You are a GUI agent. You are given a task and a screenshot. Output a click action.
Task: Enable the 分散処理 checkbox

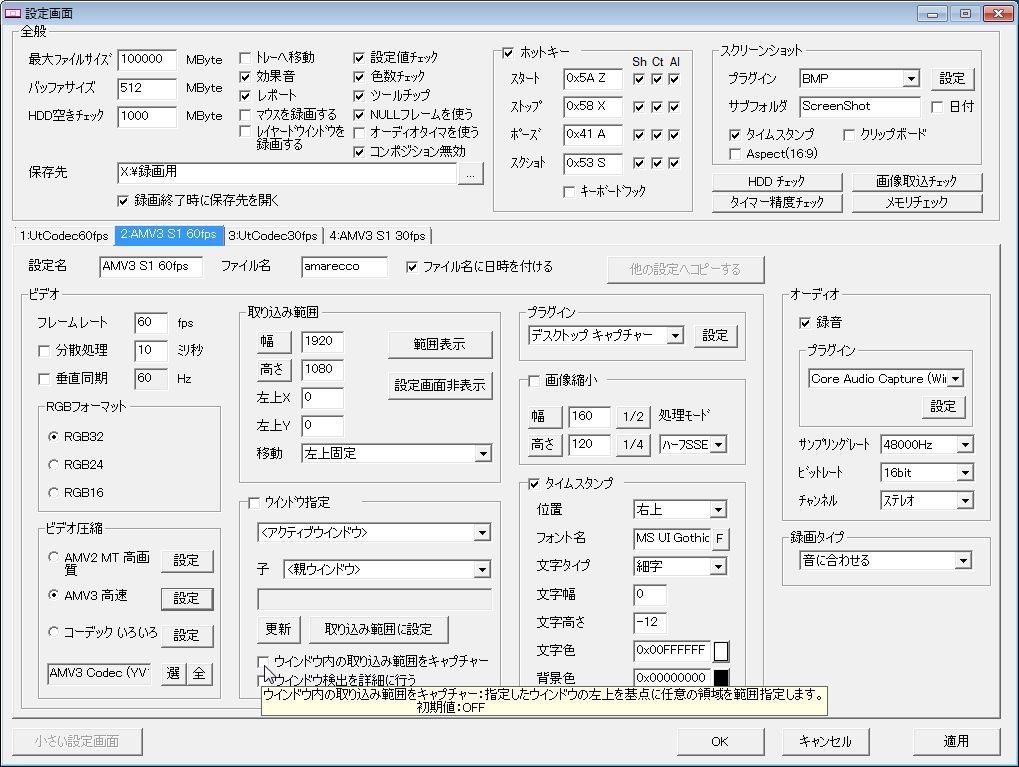pyautogui.click(x=44, y=351)
